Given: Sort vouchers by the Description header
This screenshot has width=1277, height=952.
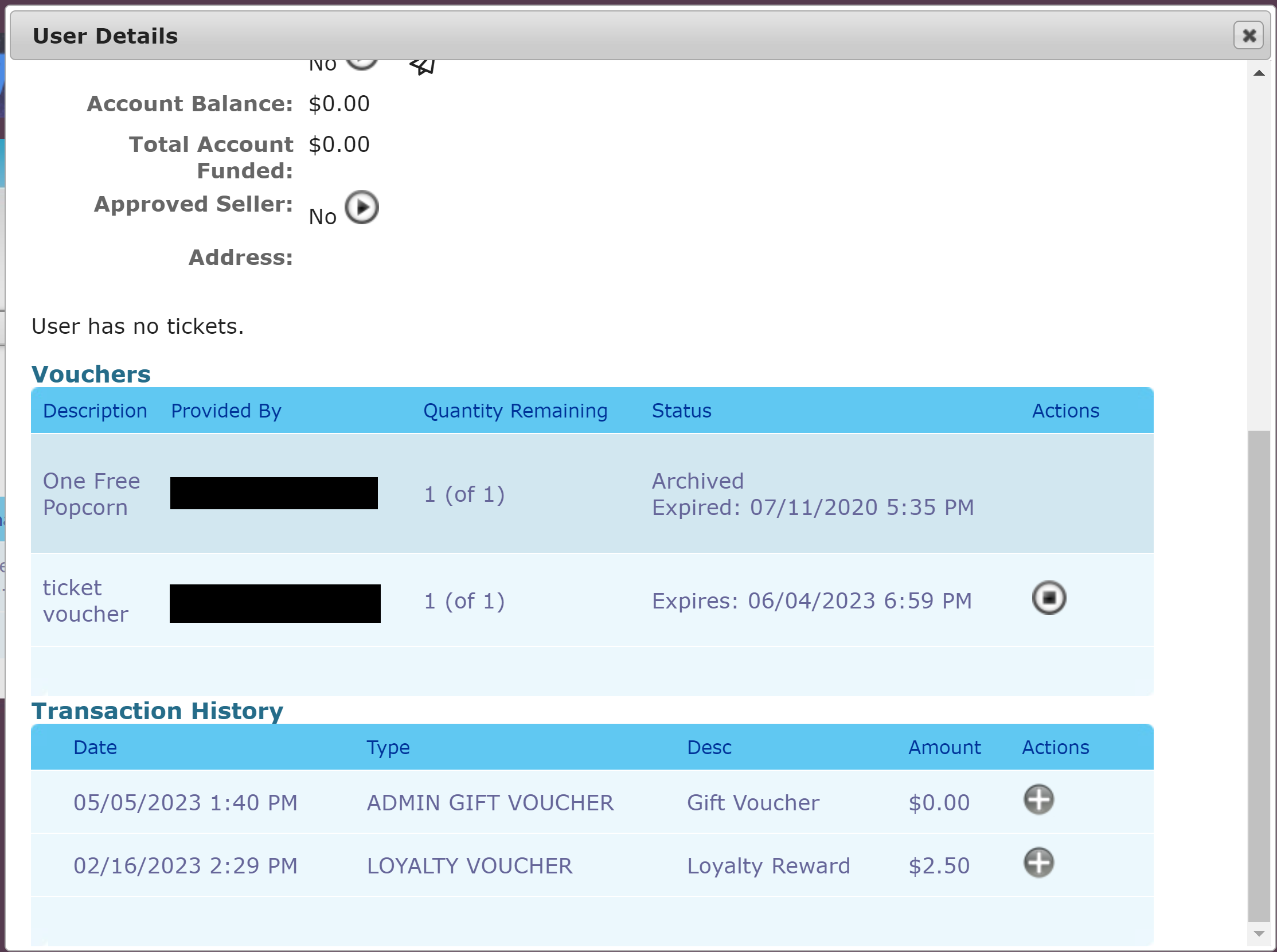Looking at the screenshot, I should pyautogui.click(x=95, y=411).
